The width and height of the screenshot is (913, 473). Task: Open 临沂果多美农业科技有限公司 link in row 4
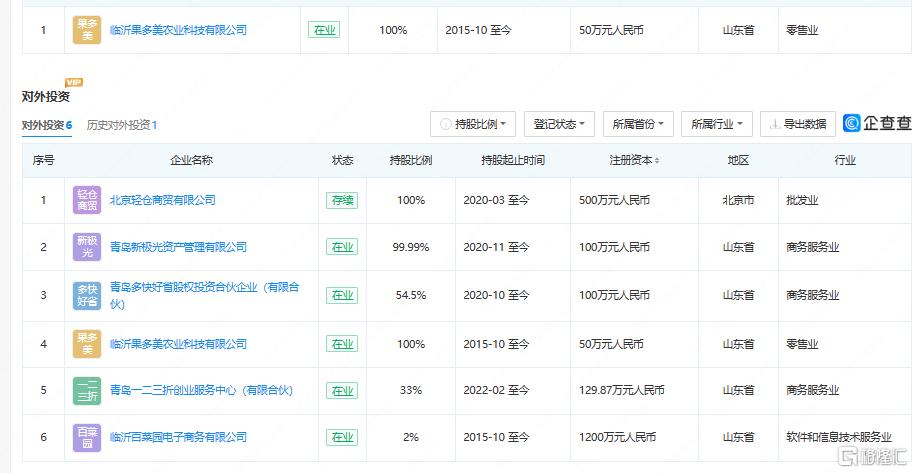click(178, 344)
